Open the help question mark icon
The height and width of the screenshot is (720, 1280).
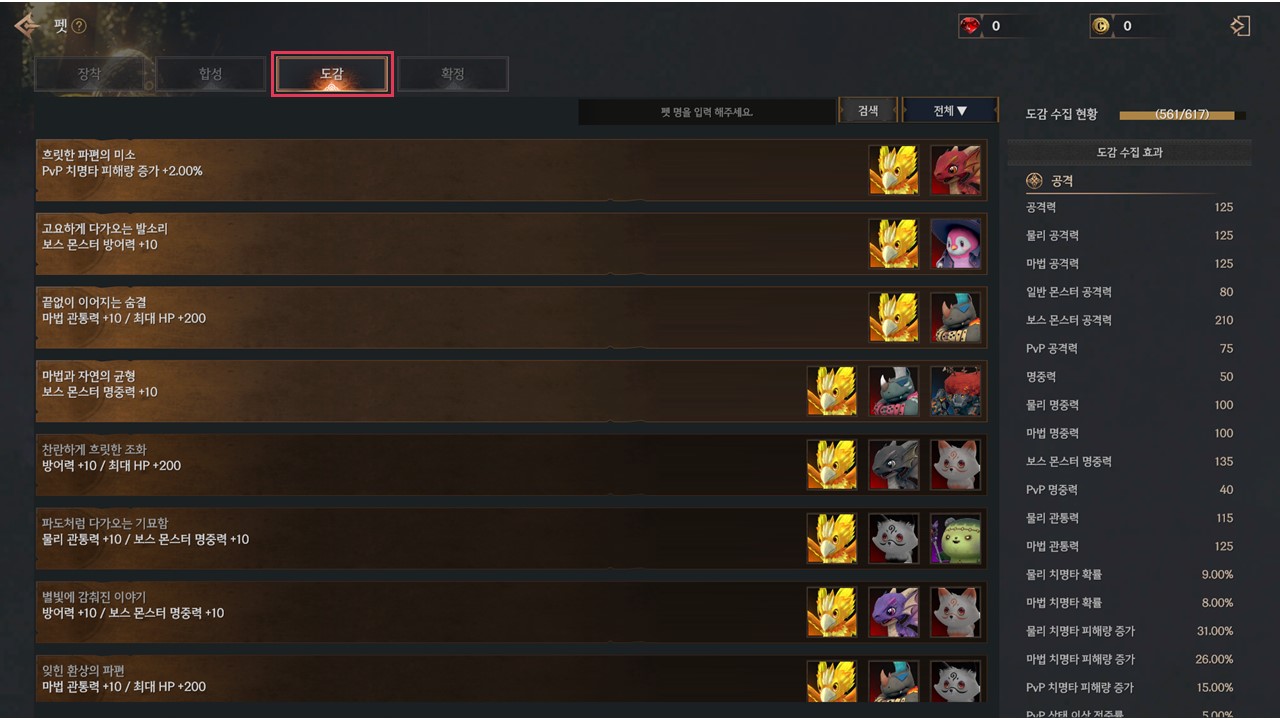(x=79, y=26)
